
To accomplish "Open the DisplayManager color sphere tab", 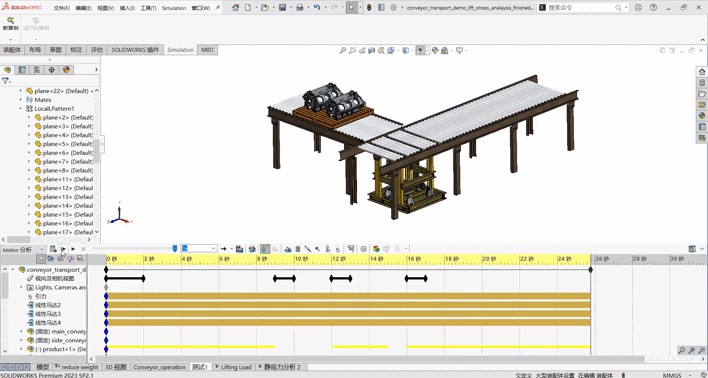I will coord(66,70).
